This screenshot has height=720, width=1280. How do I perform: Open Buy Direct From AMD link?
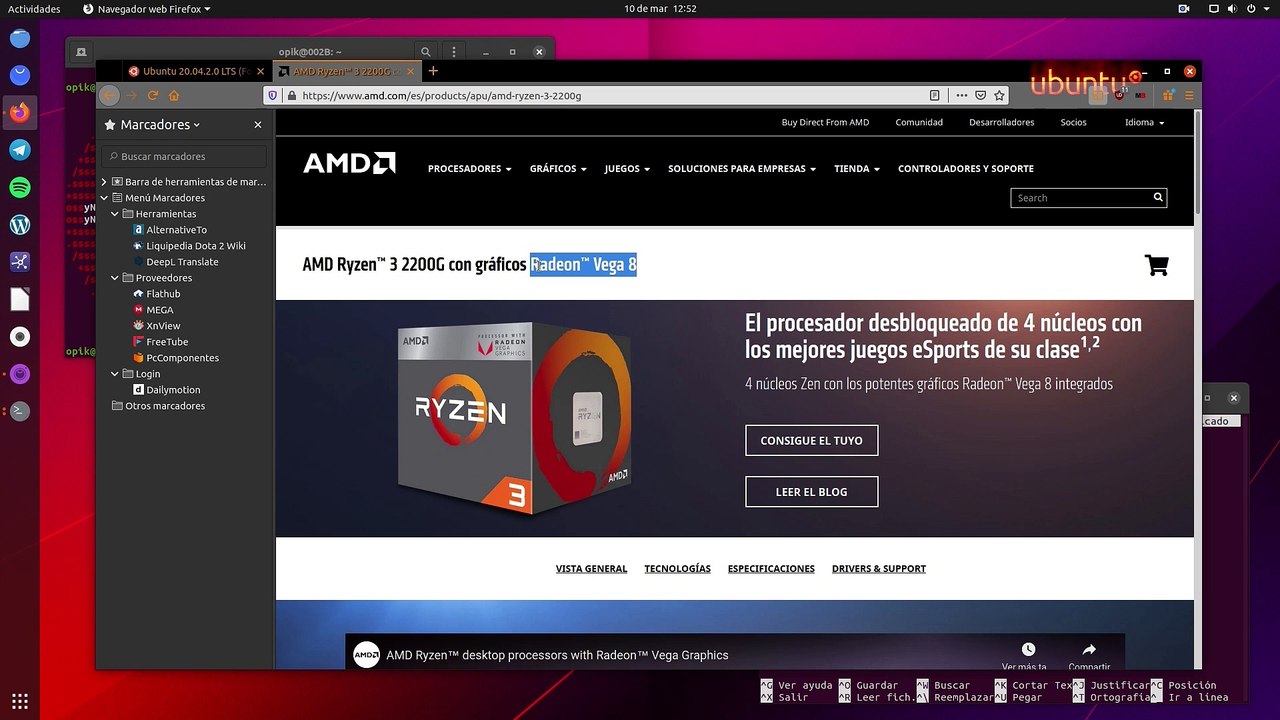pos(825,122)
